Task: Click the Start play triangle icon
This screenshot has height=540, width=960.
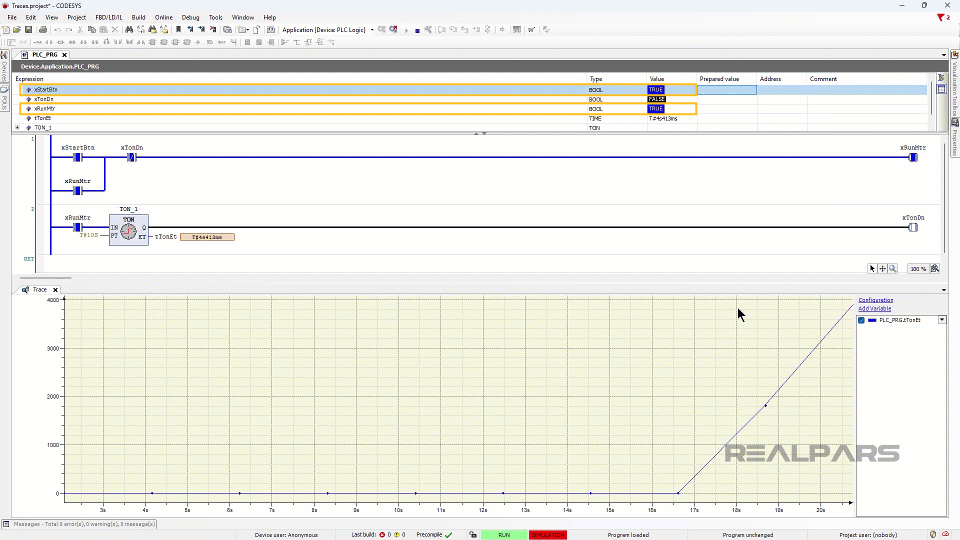Action: point(406,30)
